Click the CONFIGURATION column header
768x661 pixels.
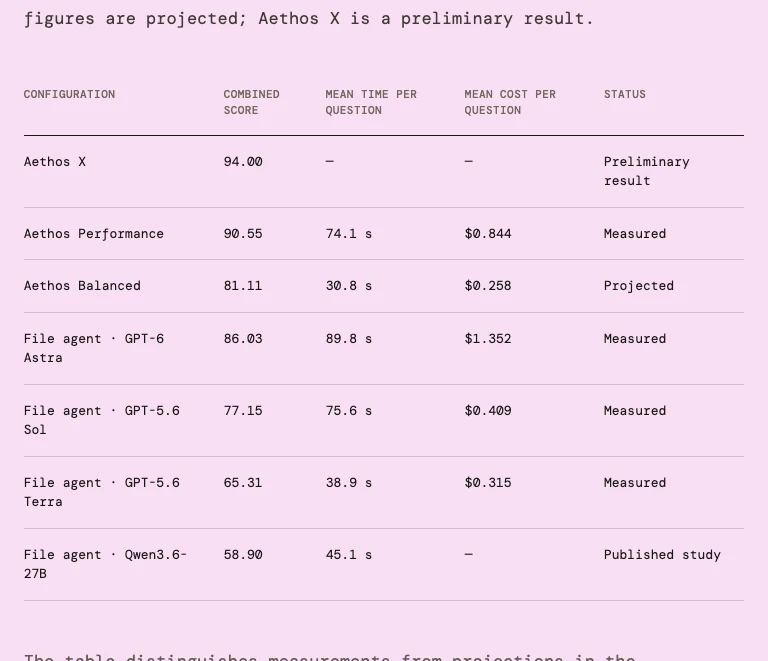click(69, 94)
